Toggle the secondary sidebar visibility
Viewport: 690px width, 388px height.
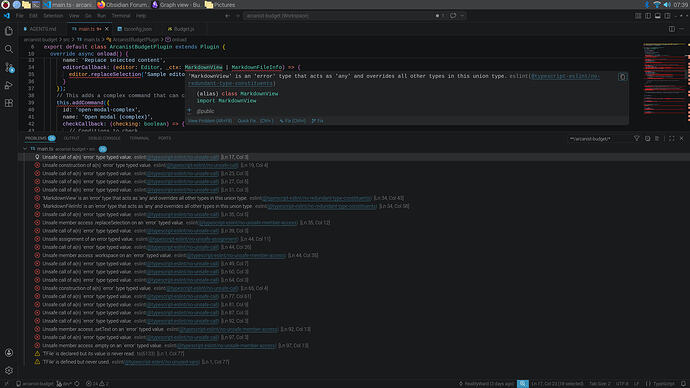coord(668,16)
